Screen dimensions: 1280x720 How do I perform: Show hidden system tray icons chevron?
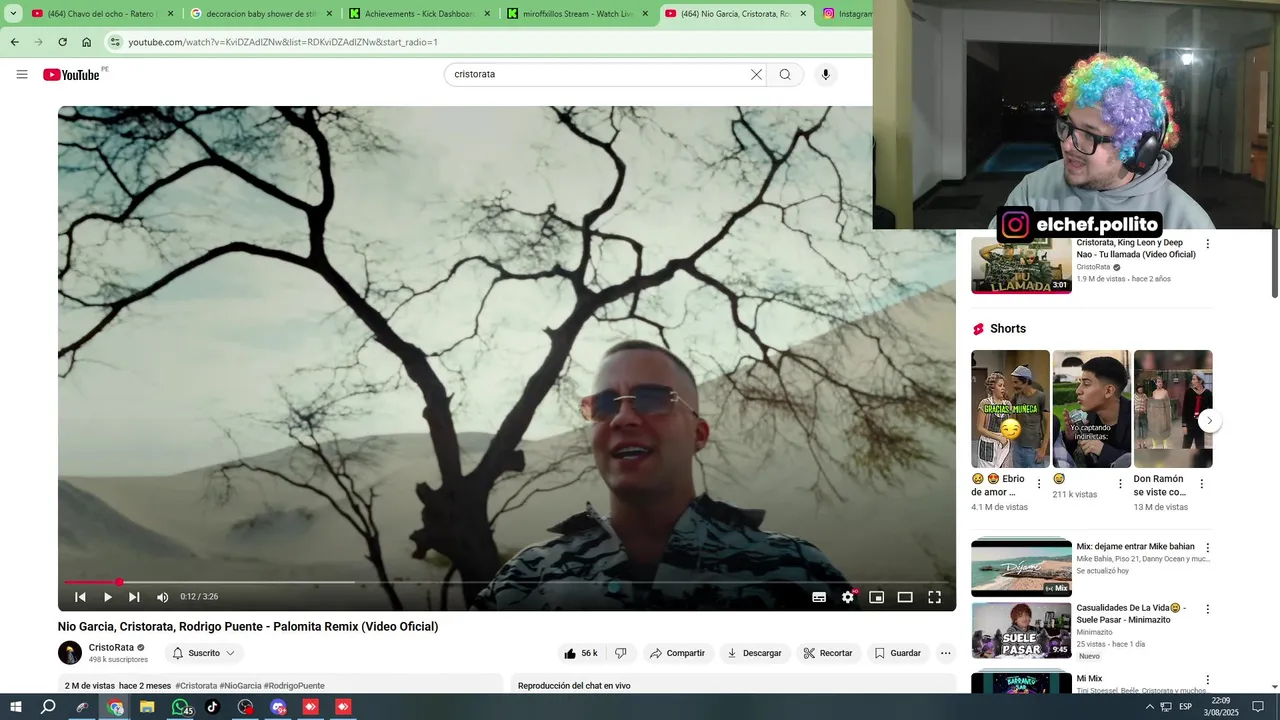1149,707
